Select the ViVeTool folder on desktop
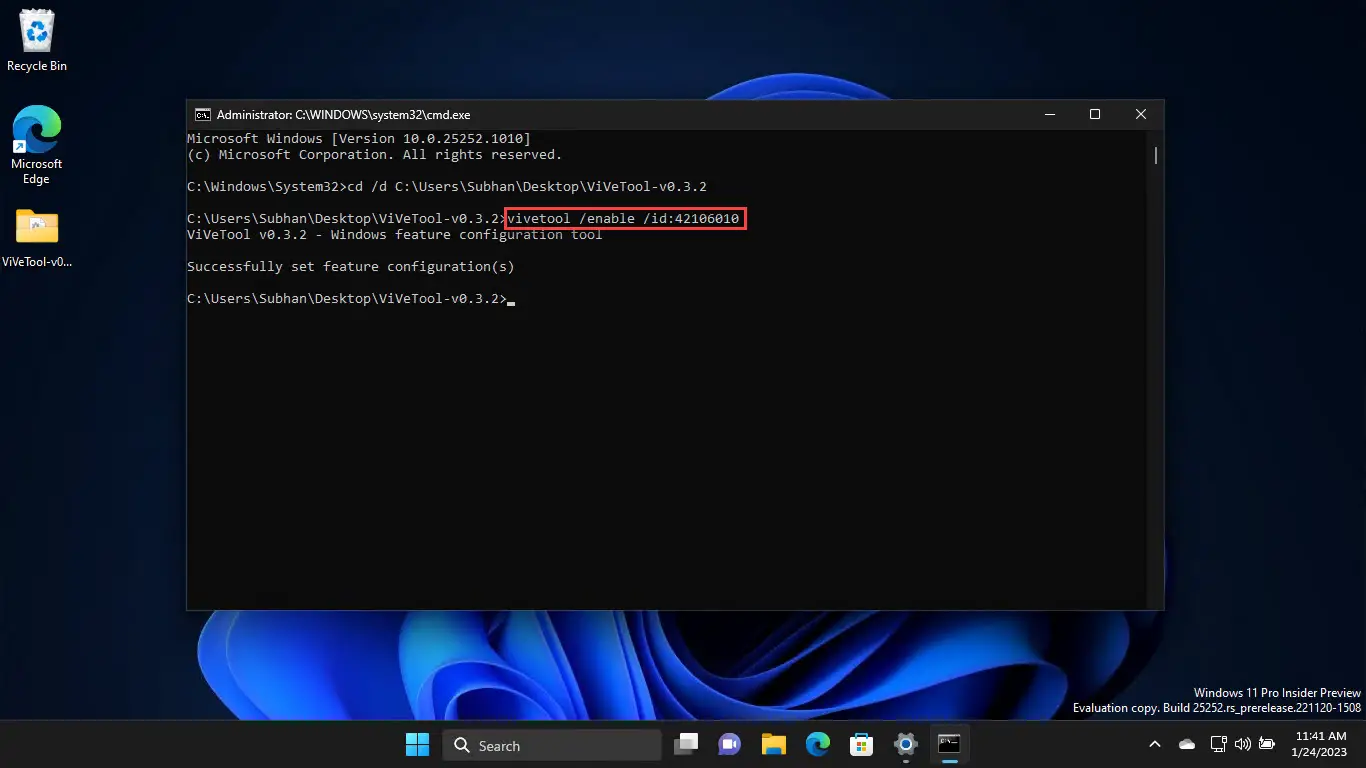Viewport: 1366px width, 768px height. 37,238
